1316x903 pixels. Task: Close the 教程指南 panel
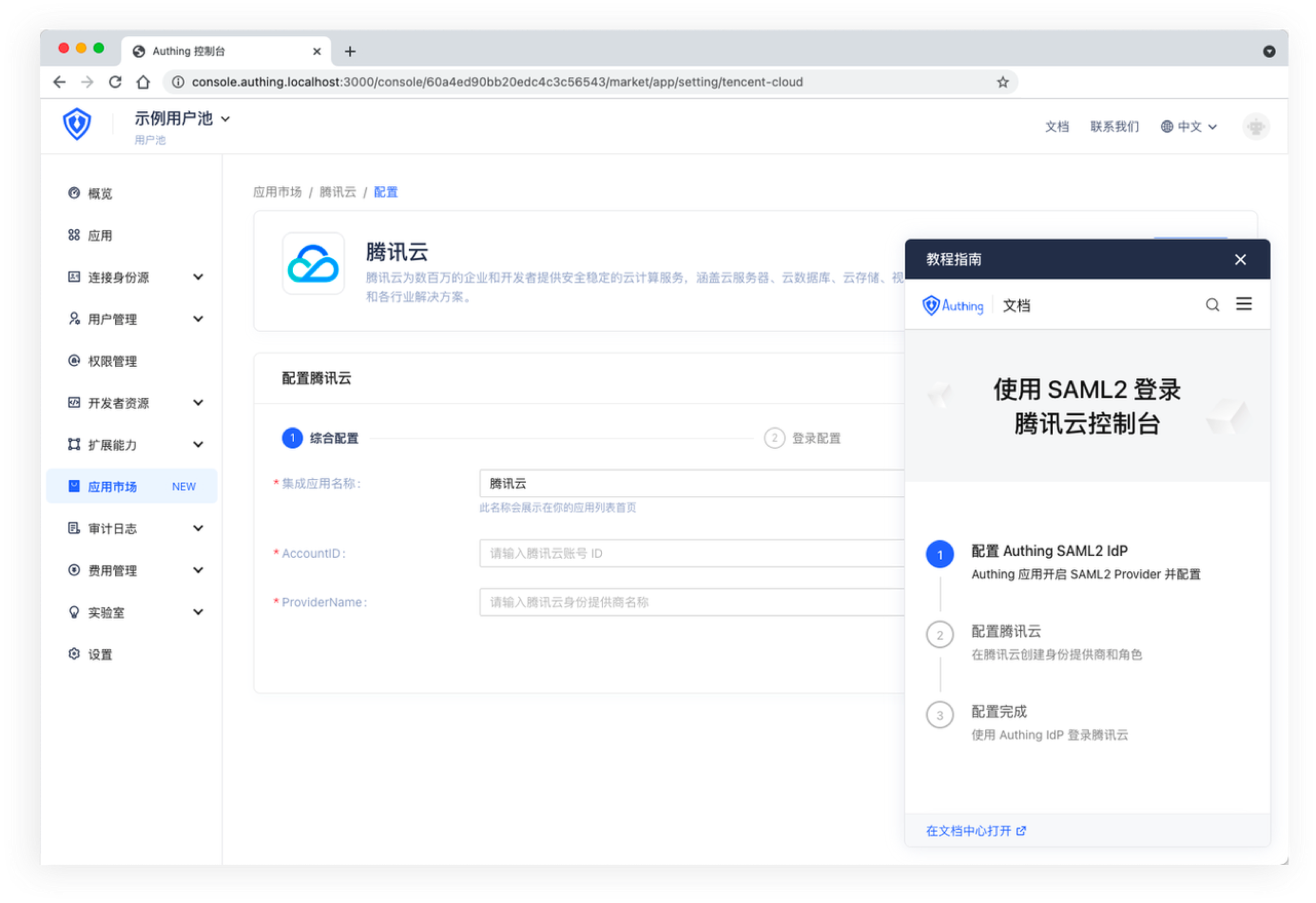point(1240,260)
